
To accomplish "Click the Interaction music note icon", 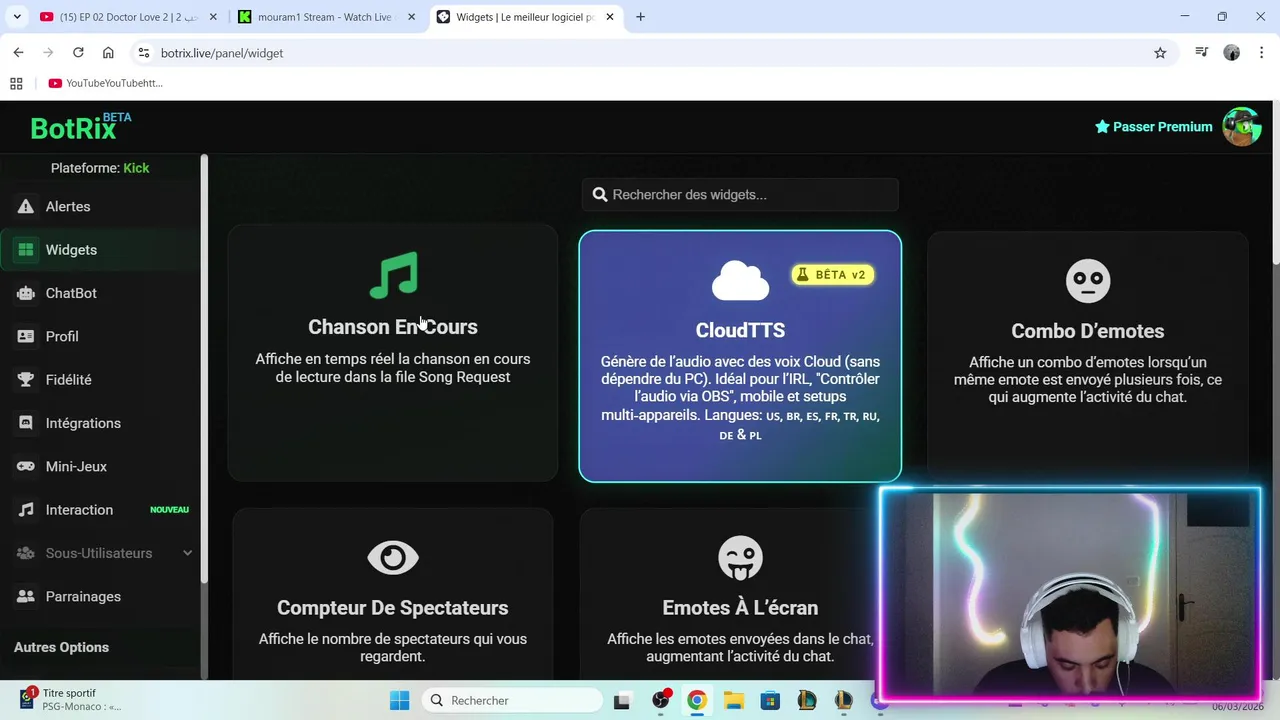I will pos(26,510).
